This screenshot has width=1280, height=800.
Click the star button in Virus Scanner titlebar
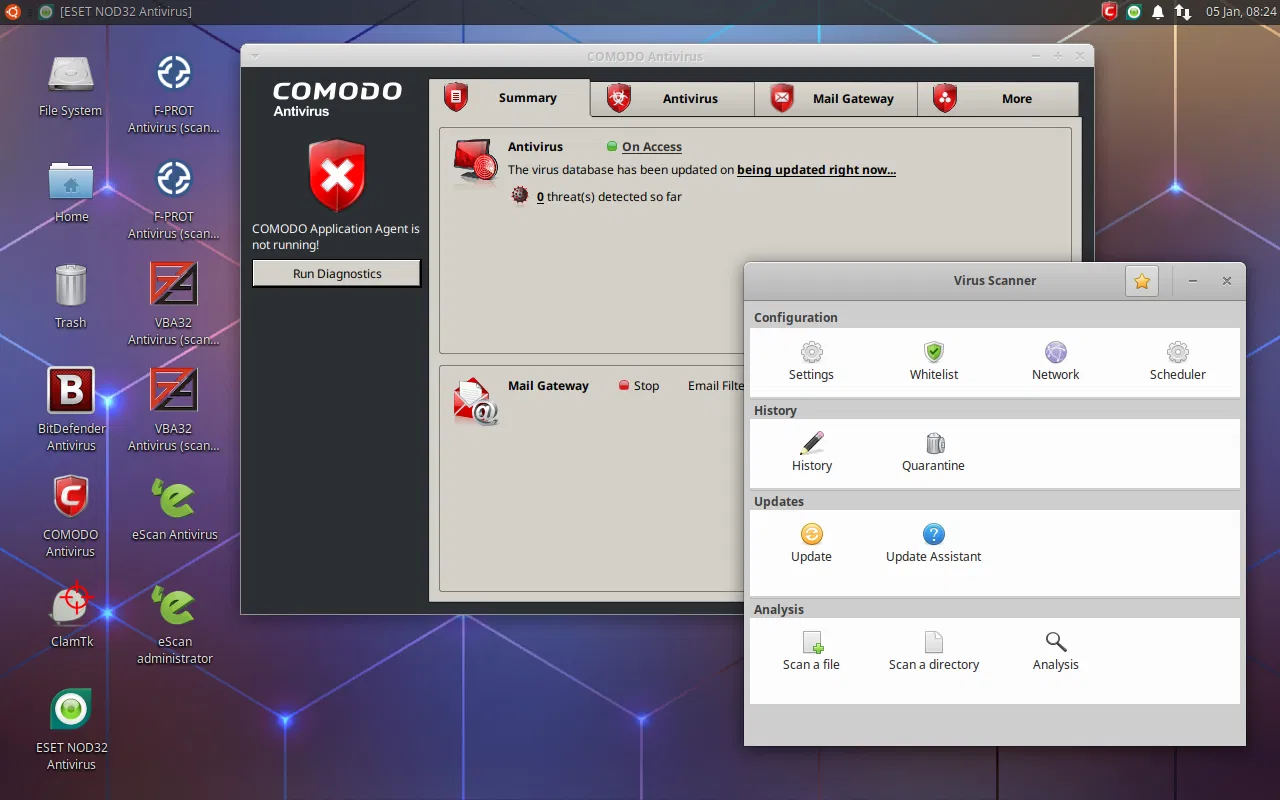[x=1142, y=282]
